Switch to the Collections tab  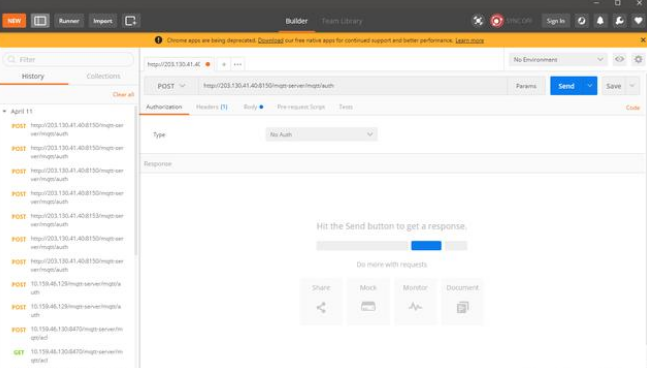[x=103, y=76]
